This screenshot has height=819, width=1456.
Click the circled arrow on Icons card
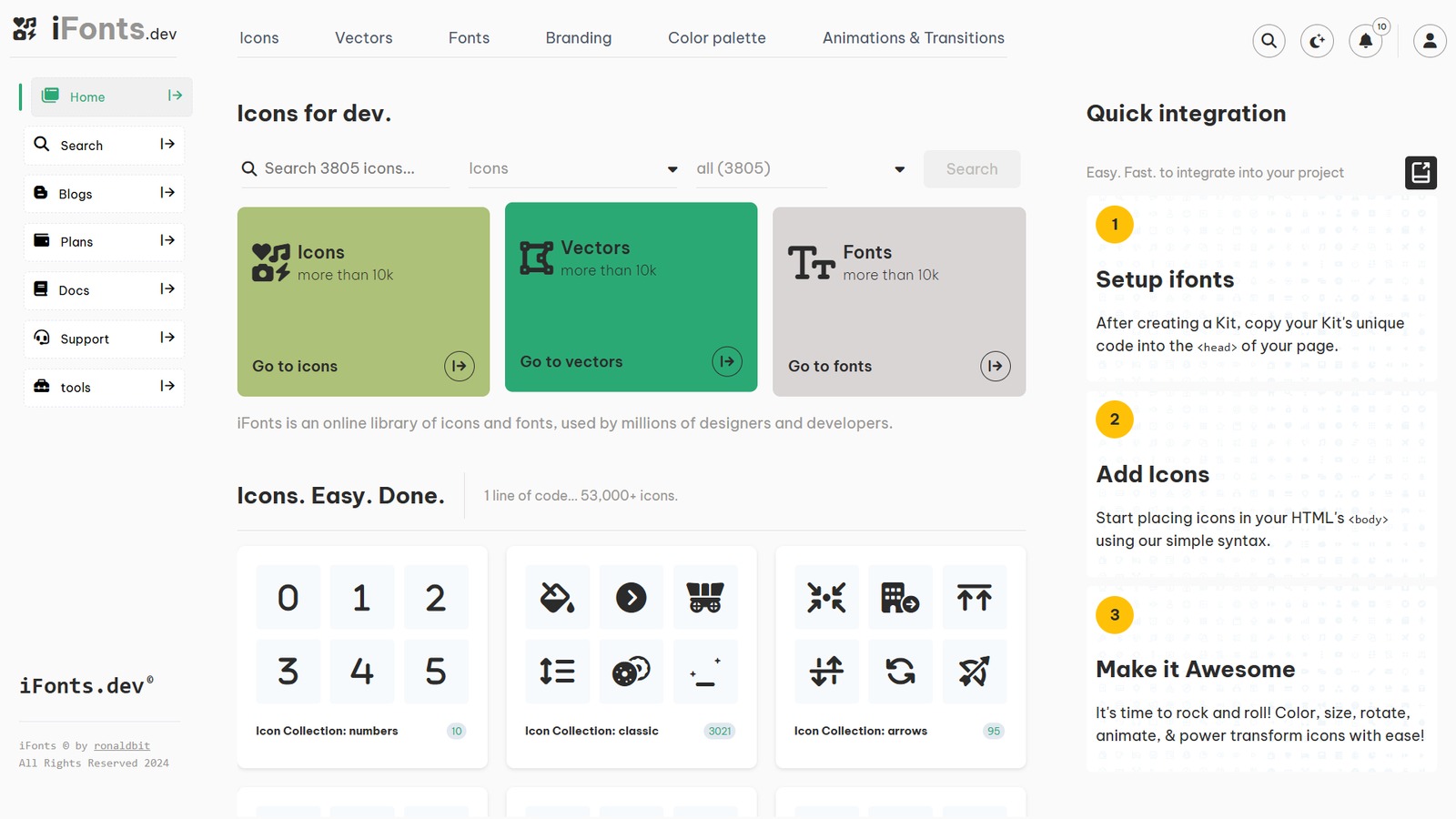pyautogui.click(x=460, y=366)
